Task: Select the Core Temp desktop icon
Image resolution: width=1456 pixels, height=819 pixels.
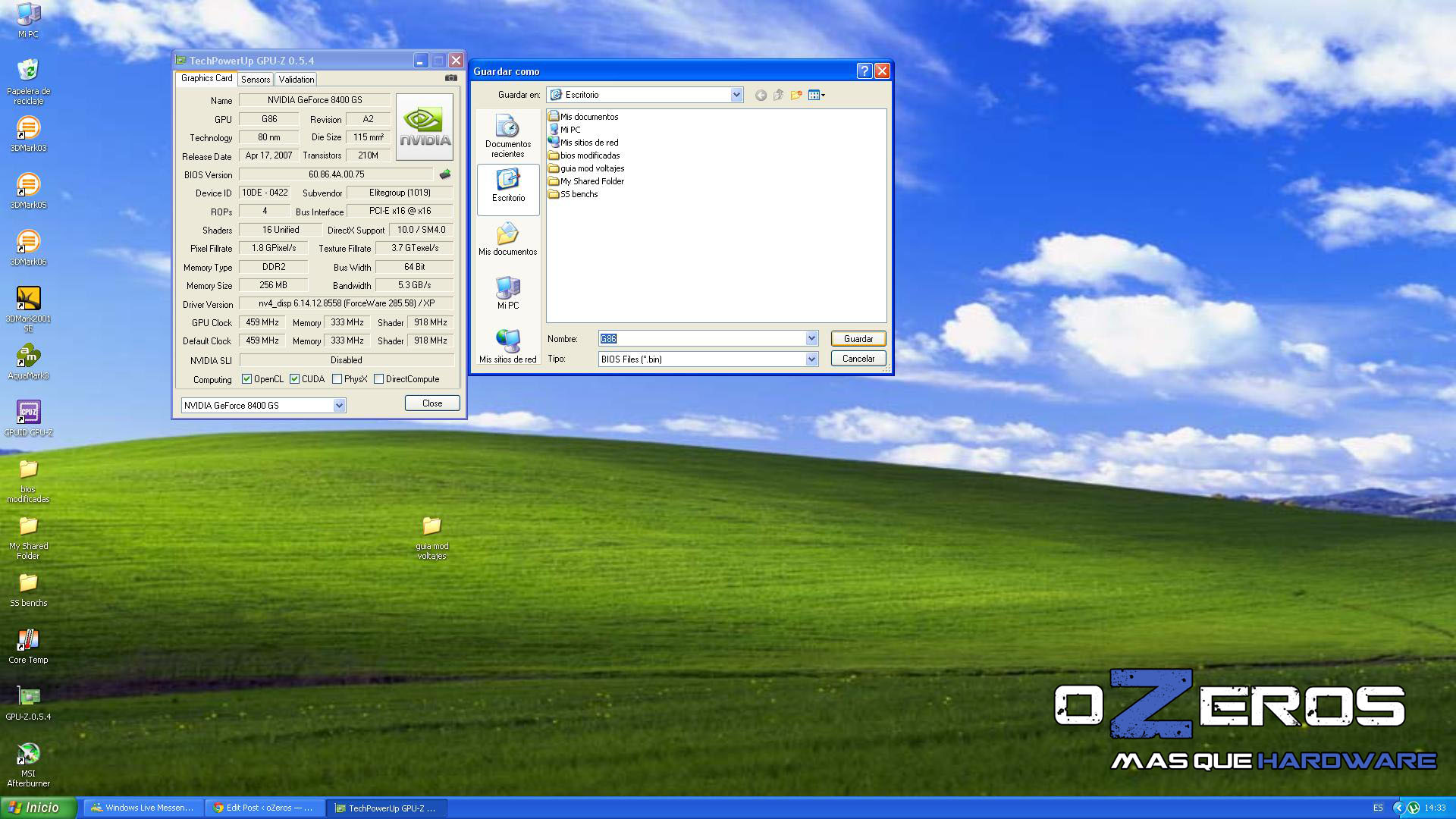Action: click(x=28, y=646)
